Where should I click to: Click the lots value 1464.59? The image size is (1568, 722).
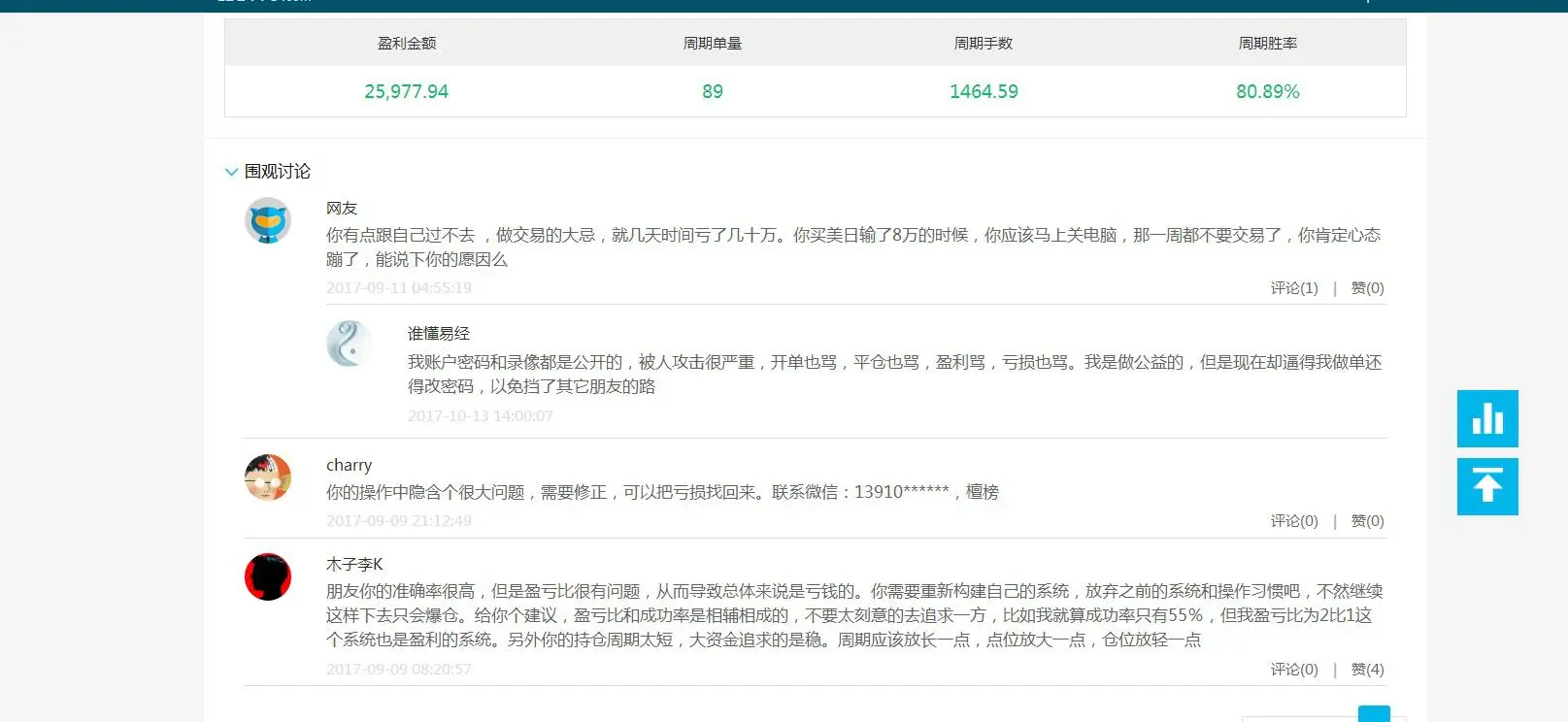coord(984,91)
